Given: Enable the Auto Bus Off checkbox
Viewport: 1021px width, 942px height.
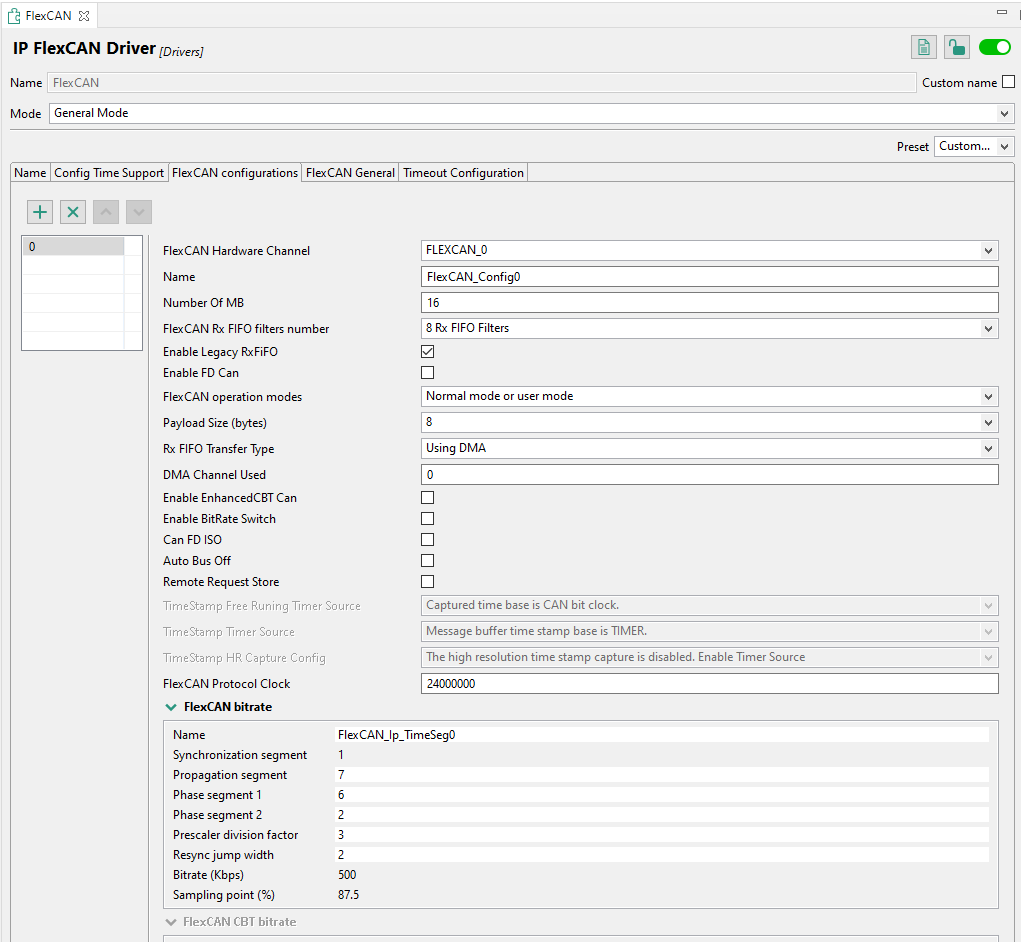Looking at the screenshot, I should pos(428,561).
